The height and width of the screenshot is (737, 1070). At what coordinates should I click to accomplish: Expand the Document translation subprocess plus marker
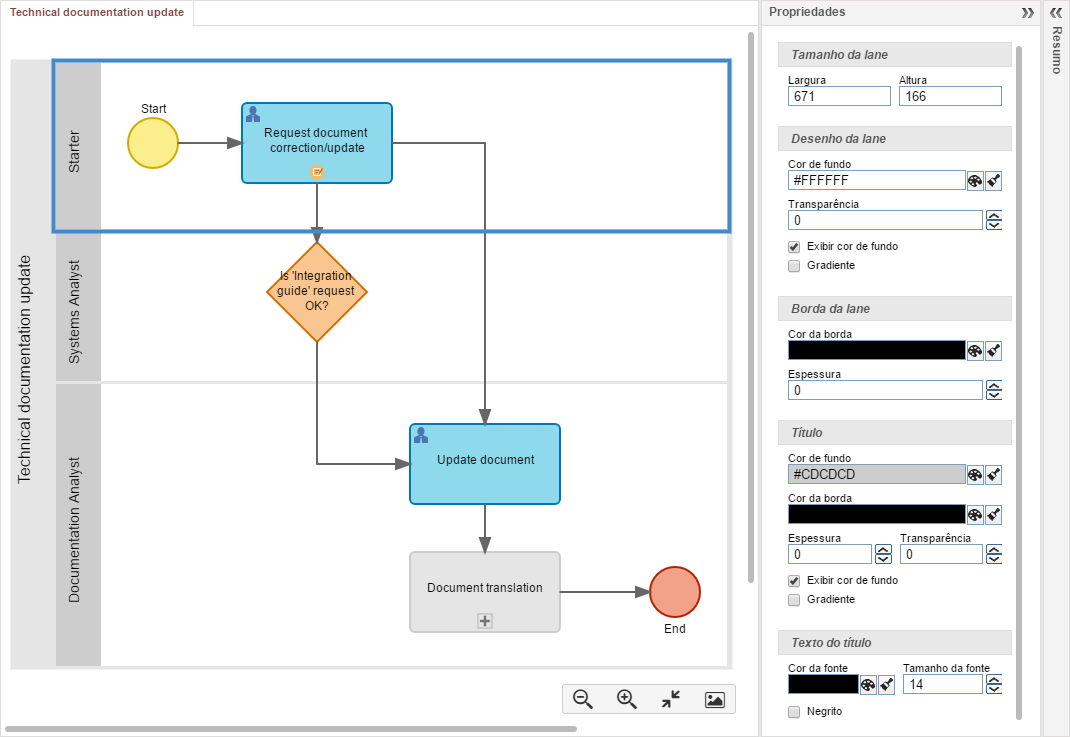pos(485,621)
